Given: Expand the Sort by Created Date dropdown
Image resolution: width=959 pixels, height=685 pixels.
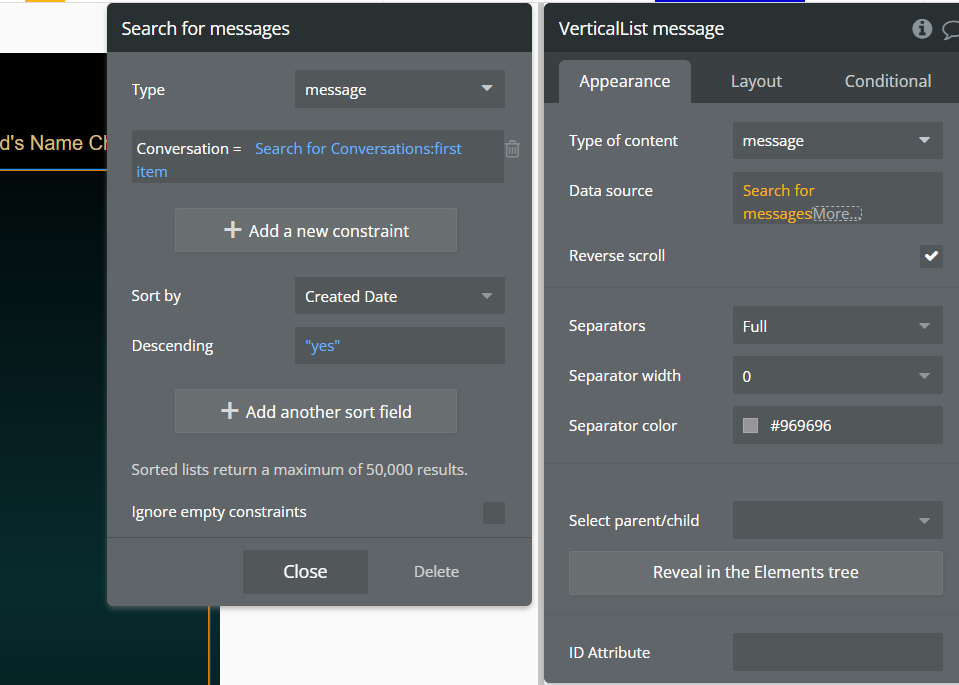Looking at the screenshot, I should (x=399, y=296).
